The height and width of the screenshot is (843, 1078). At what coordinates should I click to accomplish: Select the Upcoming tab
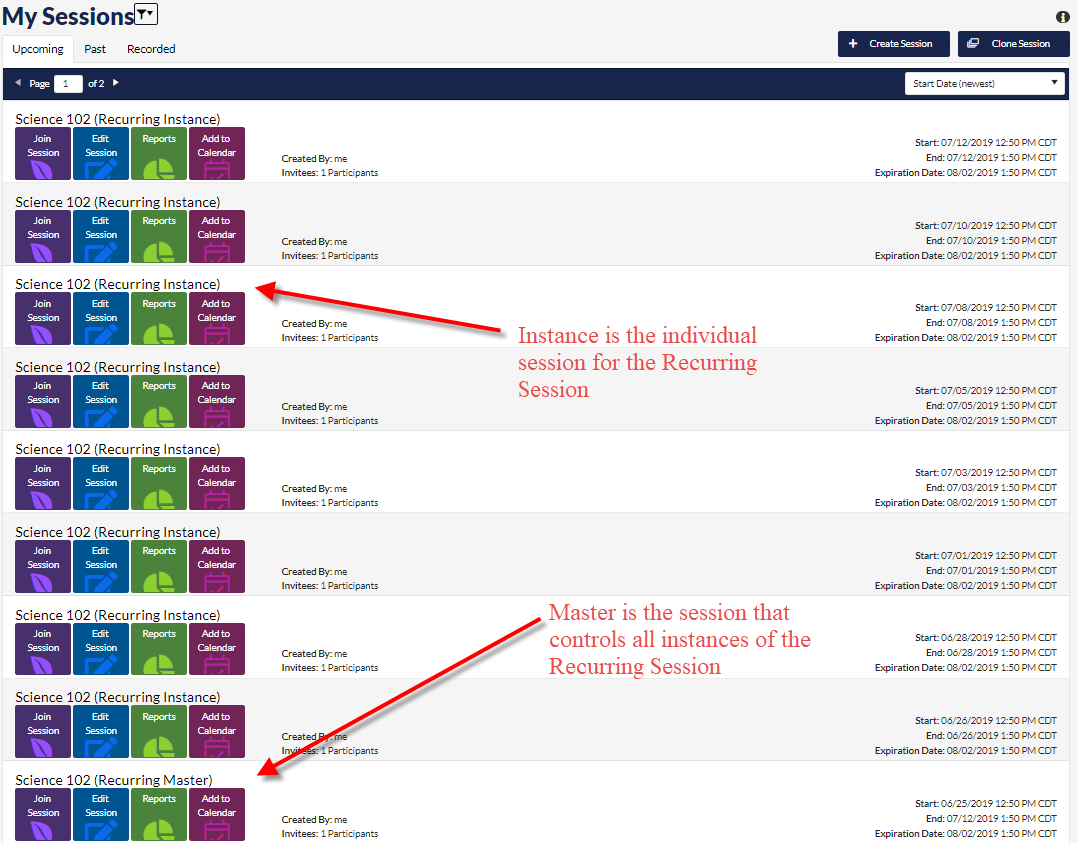38,49
